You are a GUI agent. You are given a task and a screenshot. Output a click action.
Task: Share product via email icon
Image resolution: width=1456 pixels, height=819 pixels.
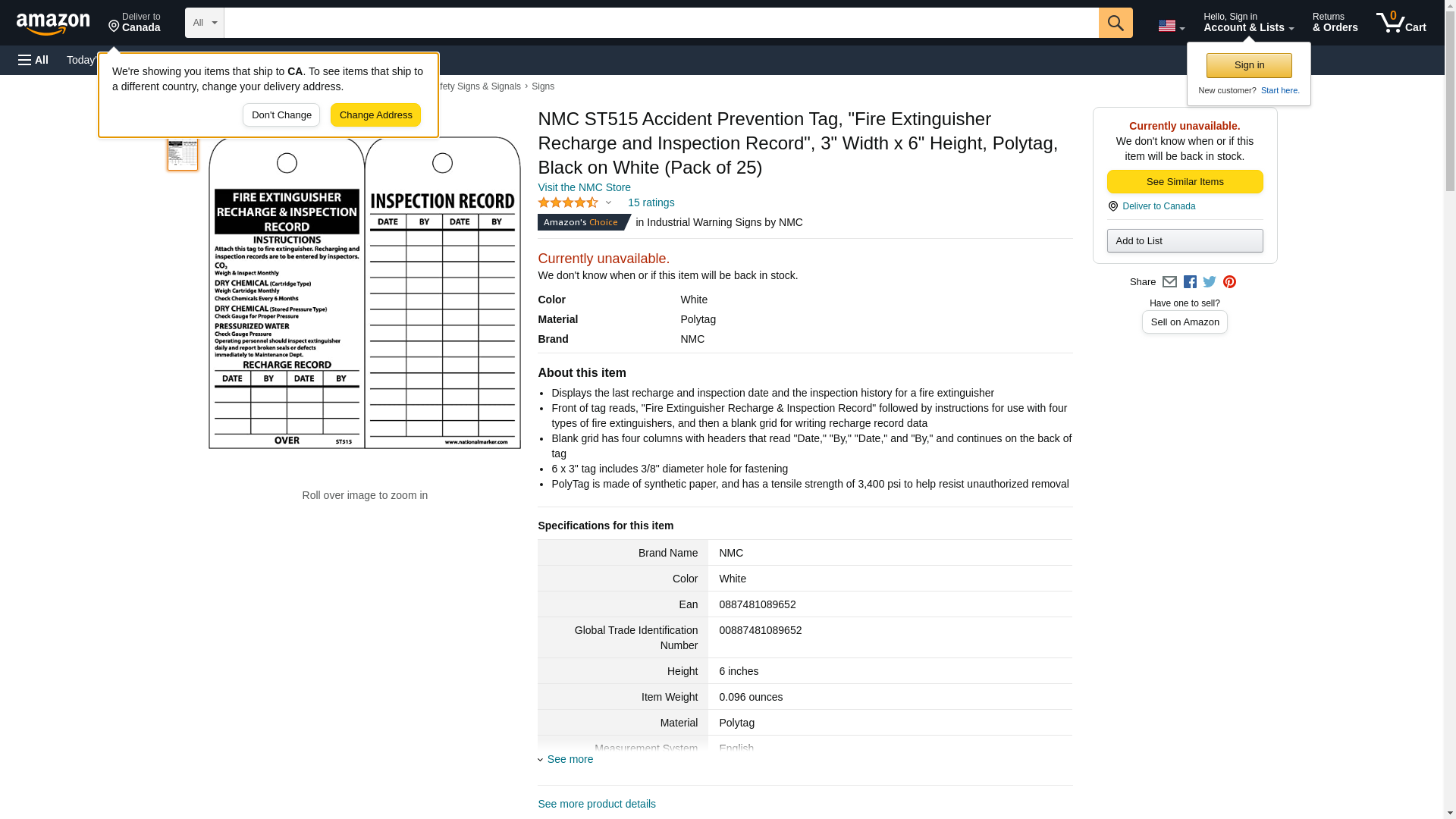[1169, 282]
